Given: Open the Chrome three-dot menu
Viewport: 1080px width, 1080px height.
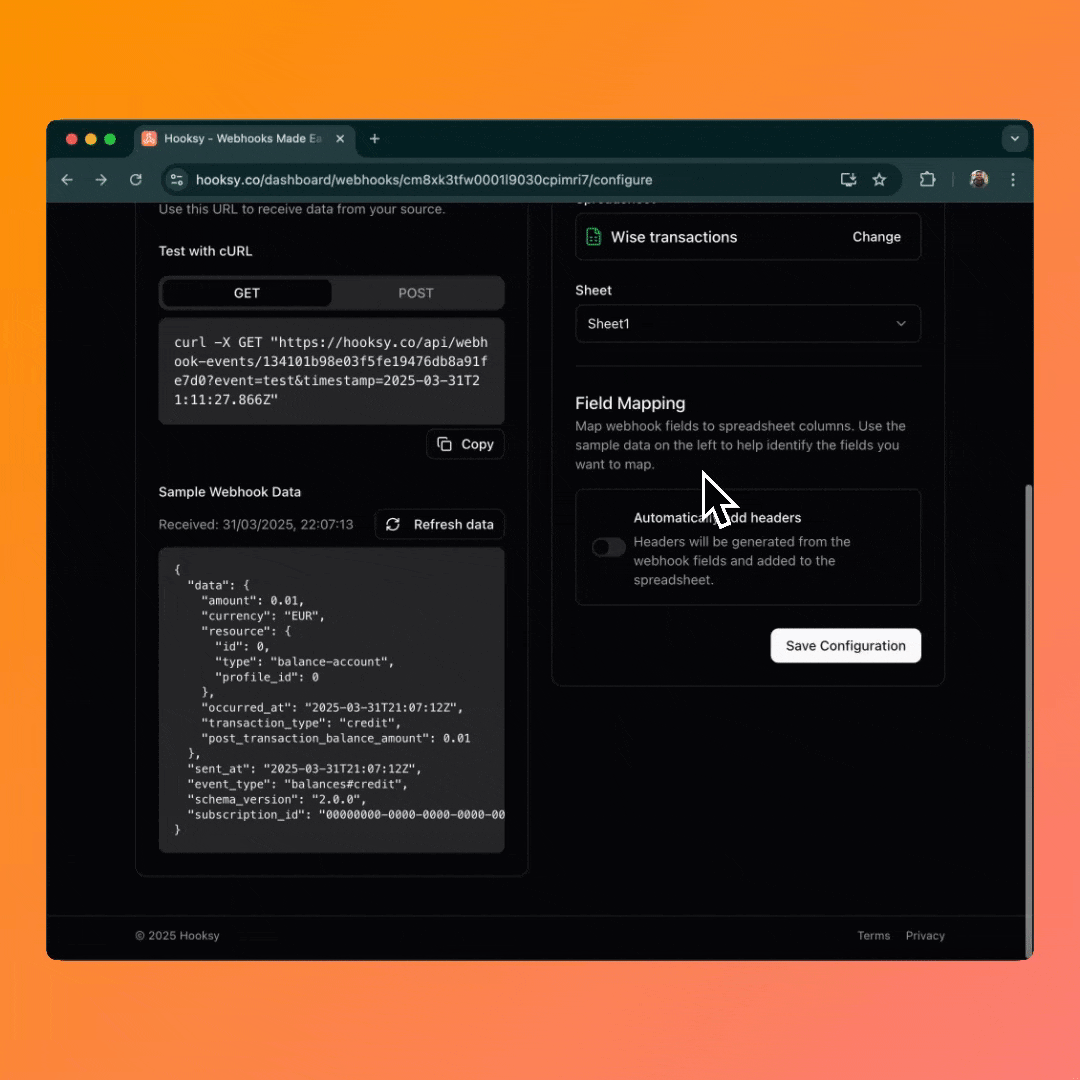Looking at the screenshot, I should pyautogui.click(x=1012, y=180).
